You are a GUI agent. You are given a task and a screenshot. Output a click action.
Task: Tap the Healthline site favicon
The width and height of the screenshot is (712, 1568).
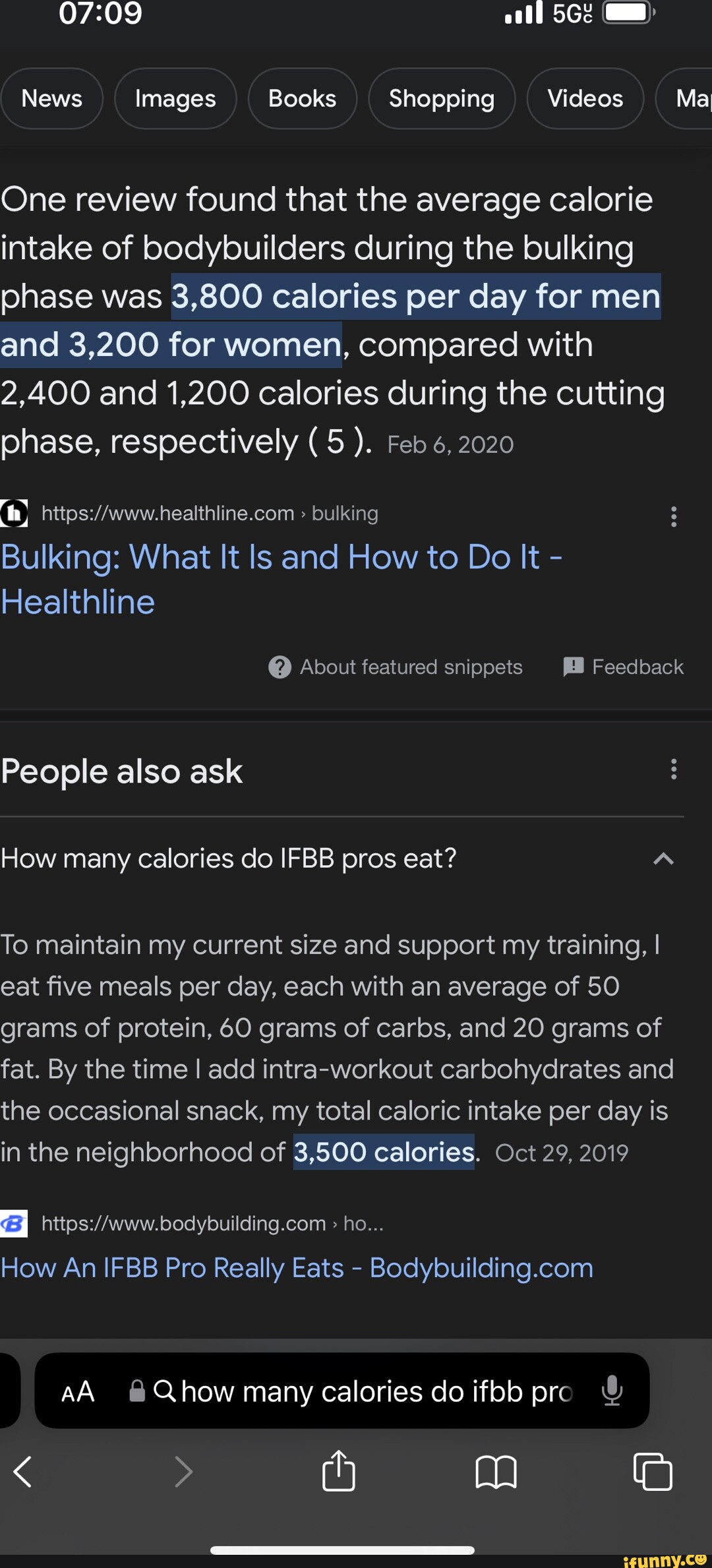pos(14,513)
